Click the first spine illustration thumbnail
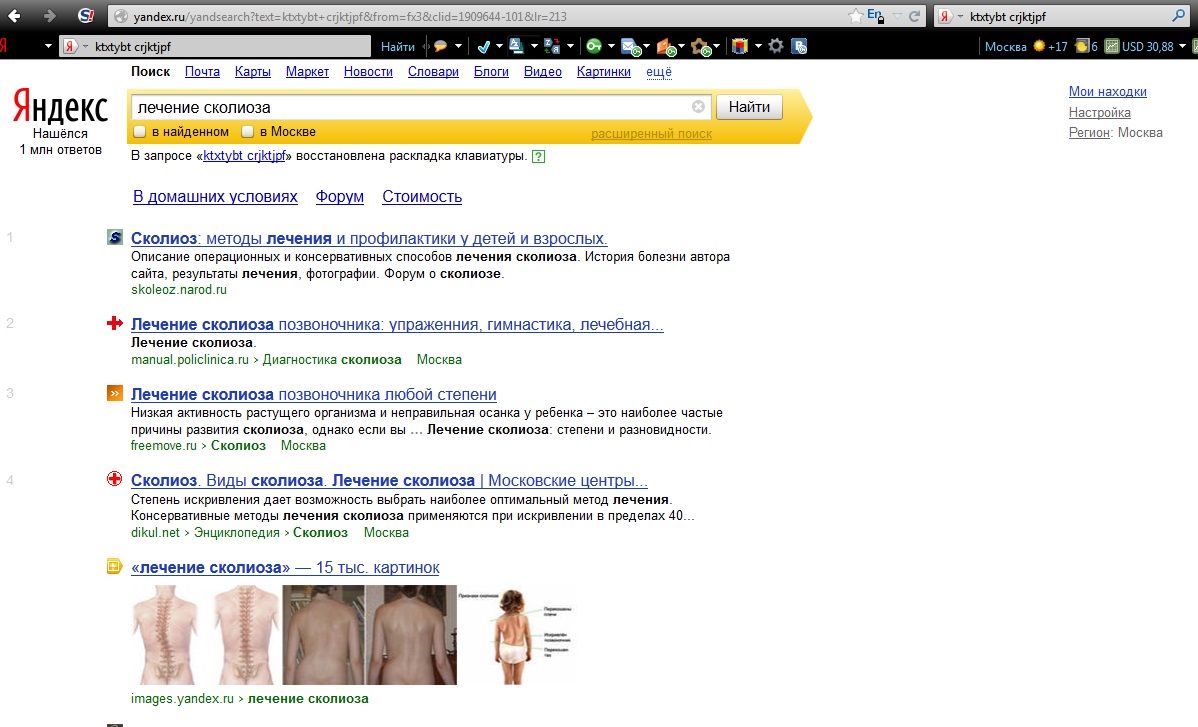Screen dimensions: 1198x727 165,635
